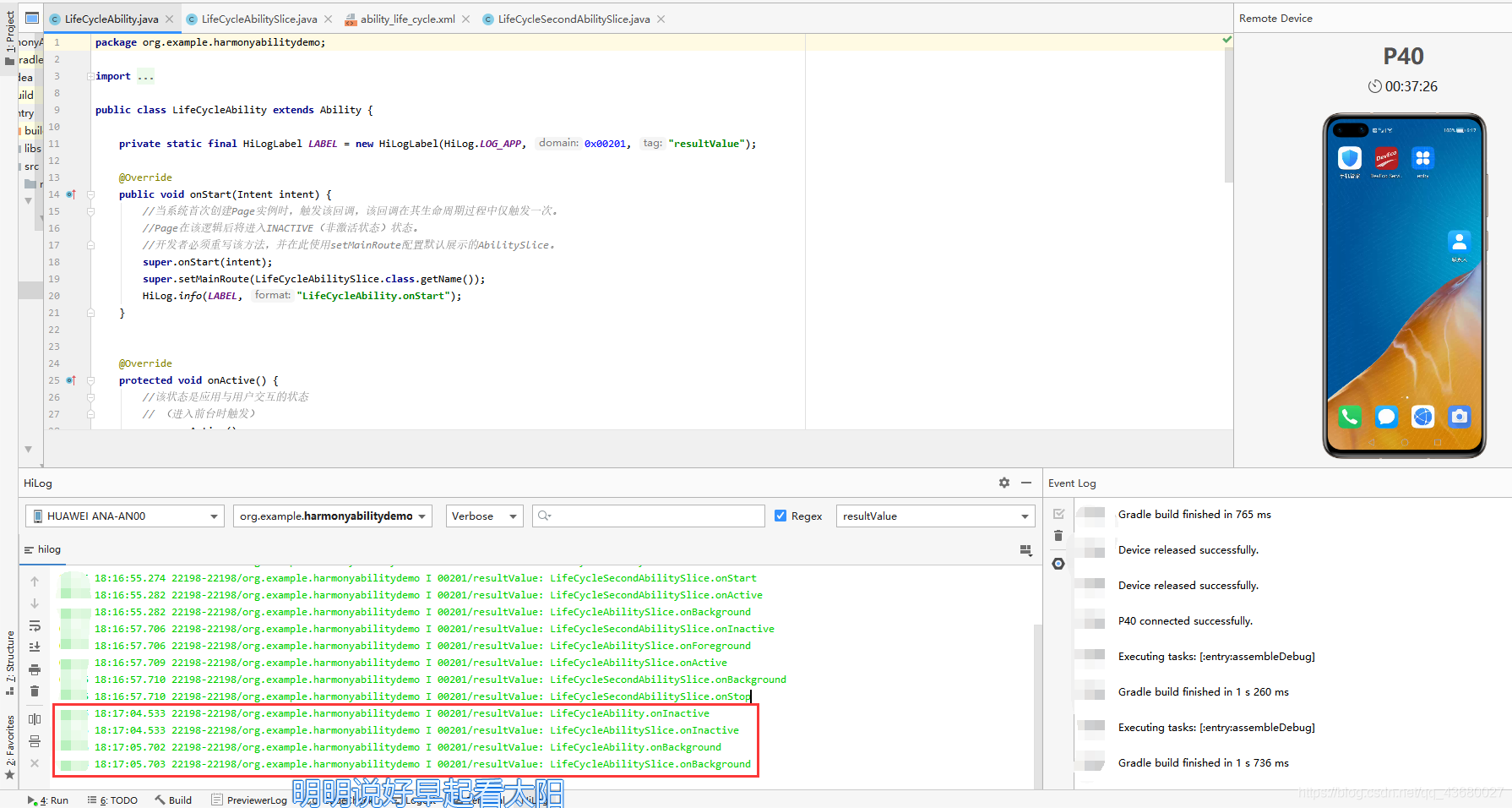This screenshot has width=1512, height=808.
Task: Click the close X icon in HiLog sidebar
Action: [35, 763]
